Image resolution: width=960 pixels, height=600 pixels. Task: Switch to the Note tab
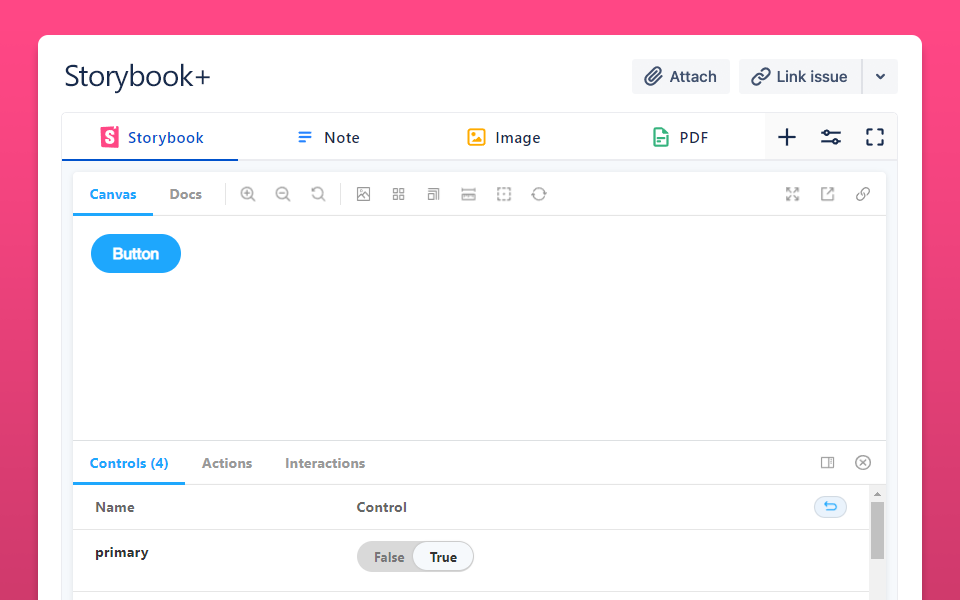328,137
